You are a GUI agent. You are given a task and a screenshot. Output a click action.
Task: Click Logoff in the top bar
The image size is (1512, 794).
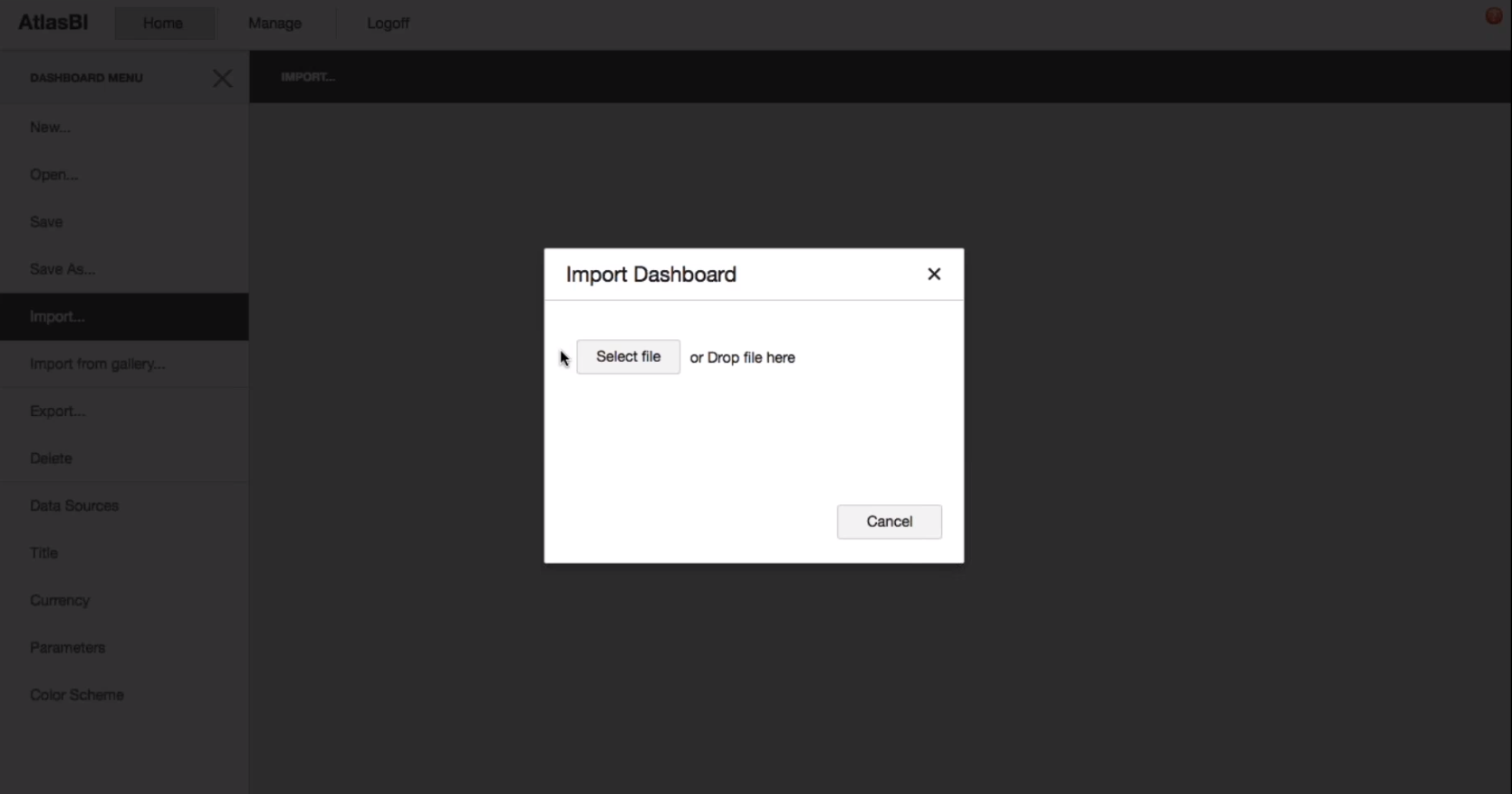click(x=388, y=24)
